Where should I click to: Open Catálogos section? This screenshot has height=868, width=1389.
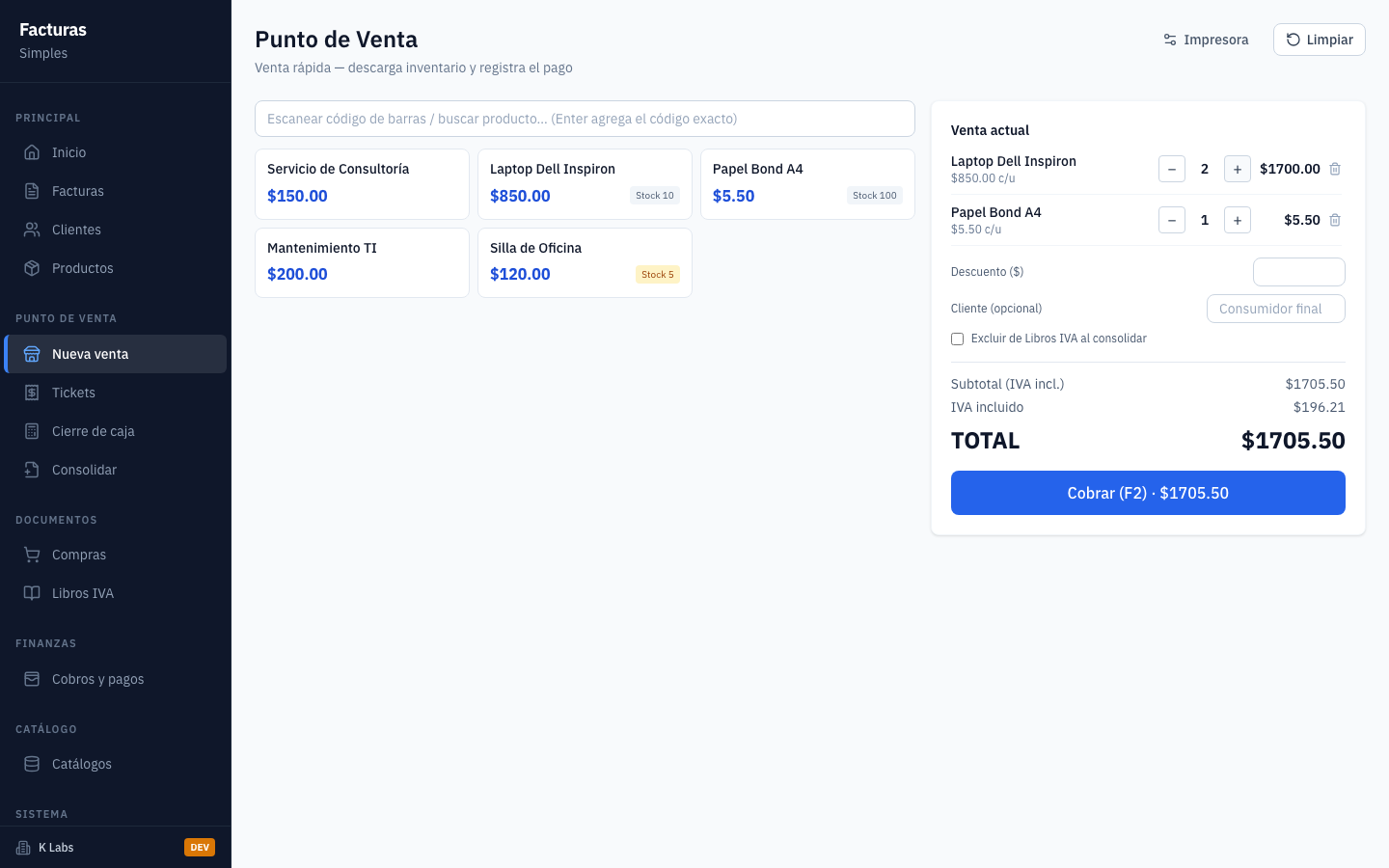116,764
